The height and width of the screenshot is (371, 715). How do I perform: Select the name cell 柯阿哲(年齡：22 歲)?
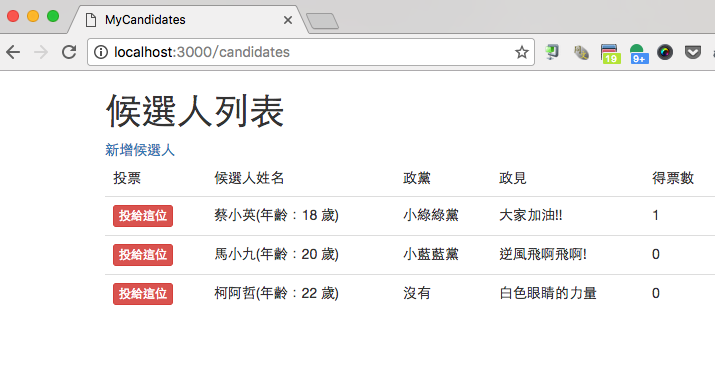point(276,294)
